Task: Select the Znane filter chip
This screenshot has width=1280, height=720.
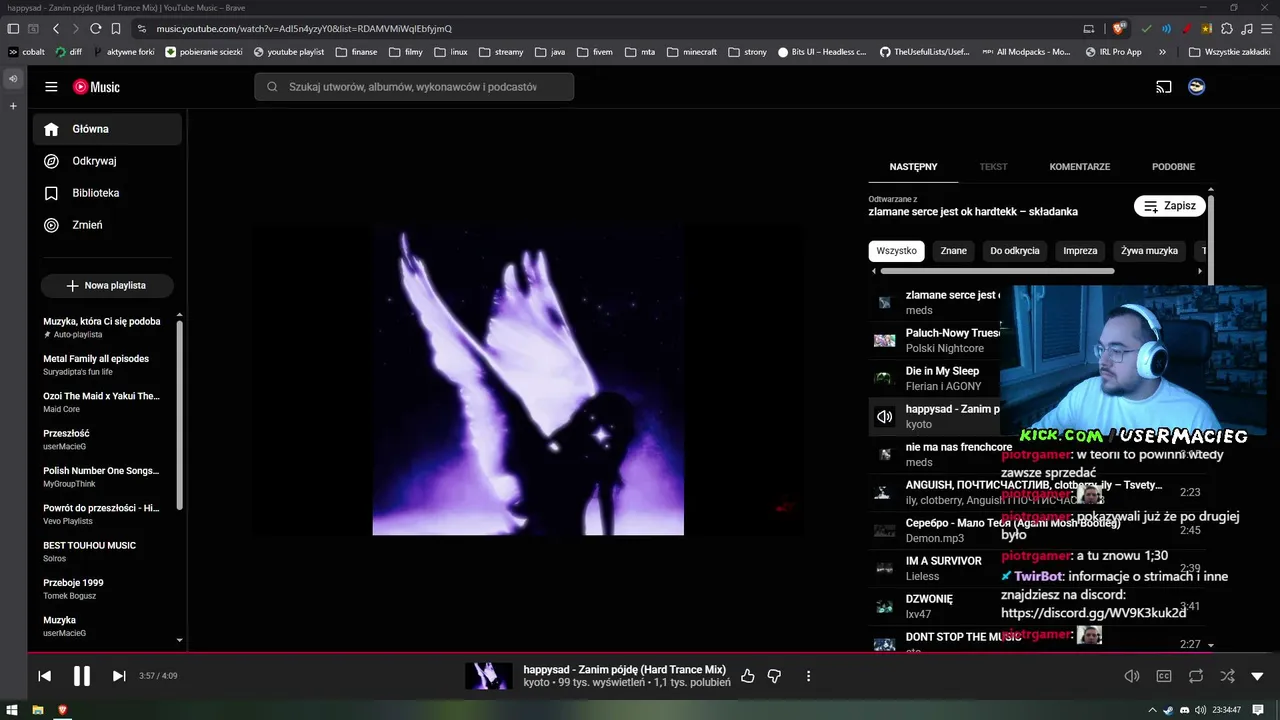Action: coord(954,251)
